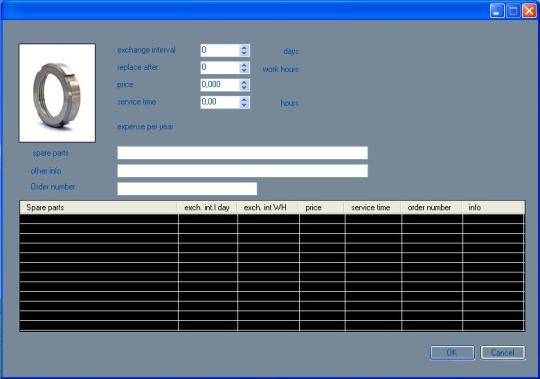
Task: Decrease the exchange interval value
Action: (x=244, y=53)
